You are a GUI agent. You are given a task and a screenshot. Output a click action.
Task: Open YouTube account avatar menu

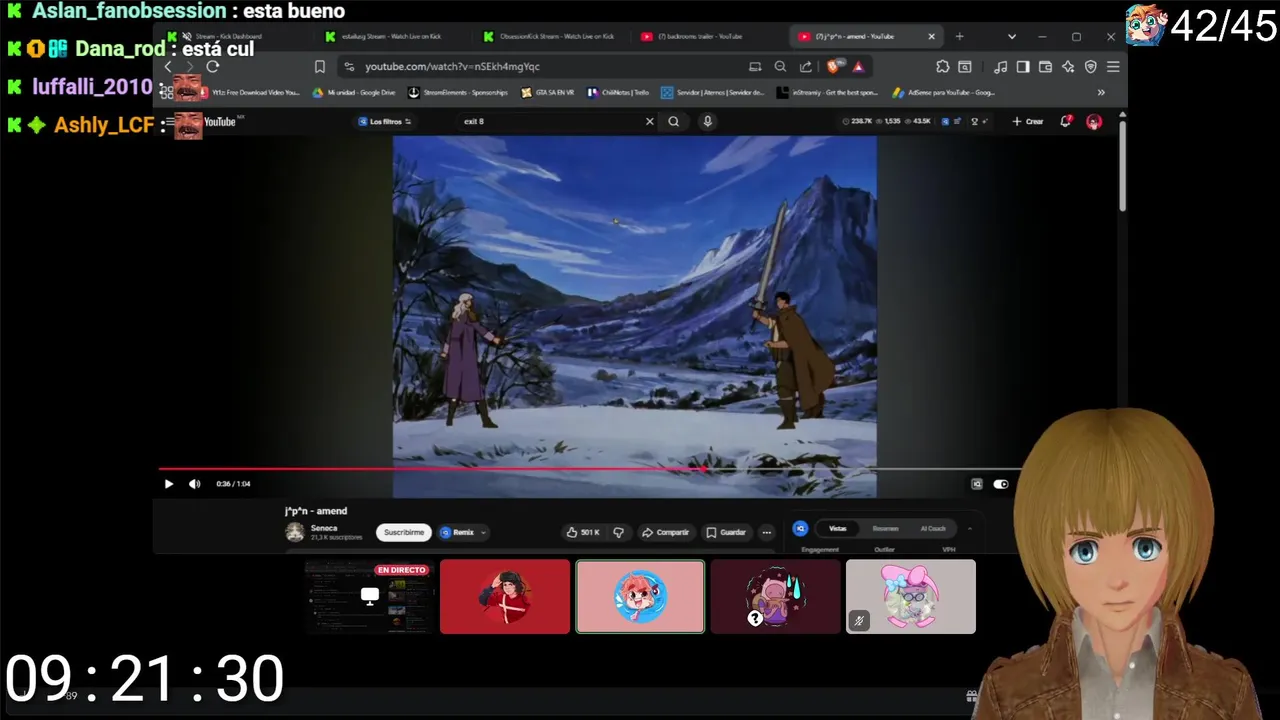[1094, 121]
